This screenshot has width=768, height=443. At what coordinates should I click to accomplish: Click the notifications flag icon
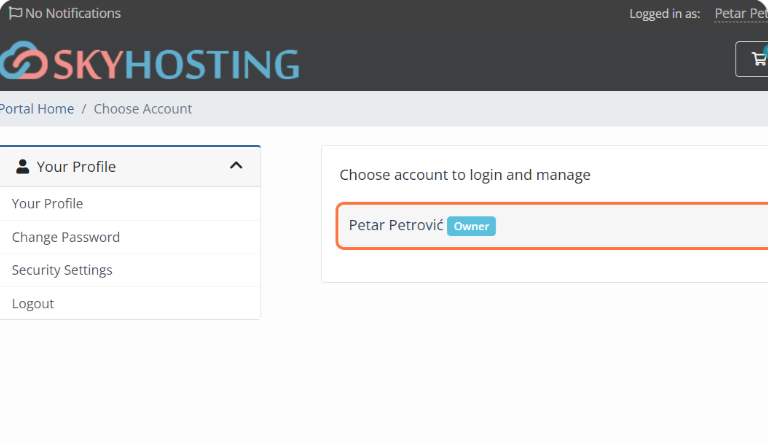[x=15, y=13]
